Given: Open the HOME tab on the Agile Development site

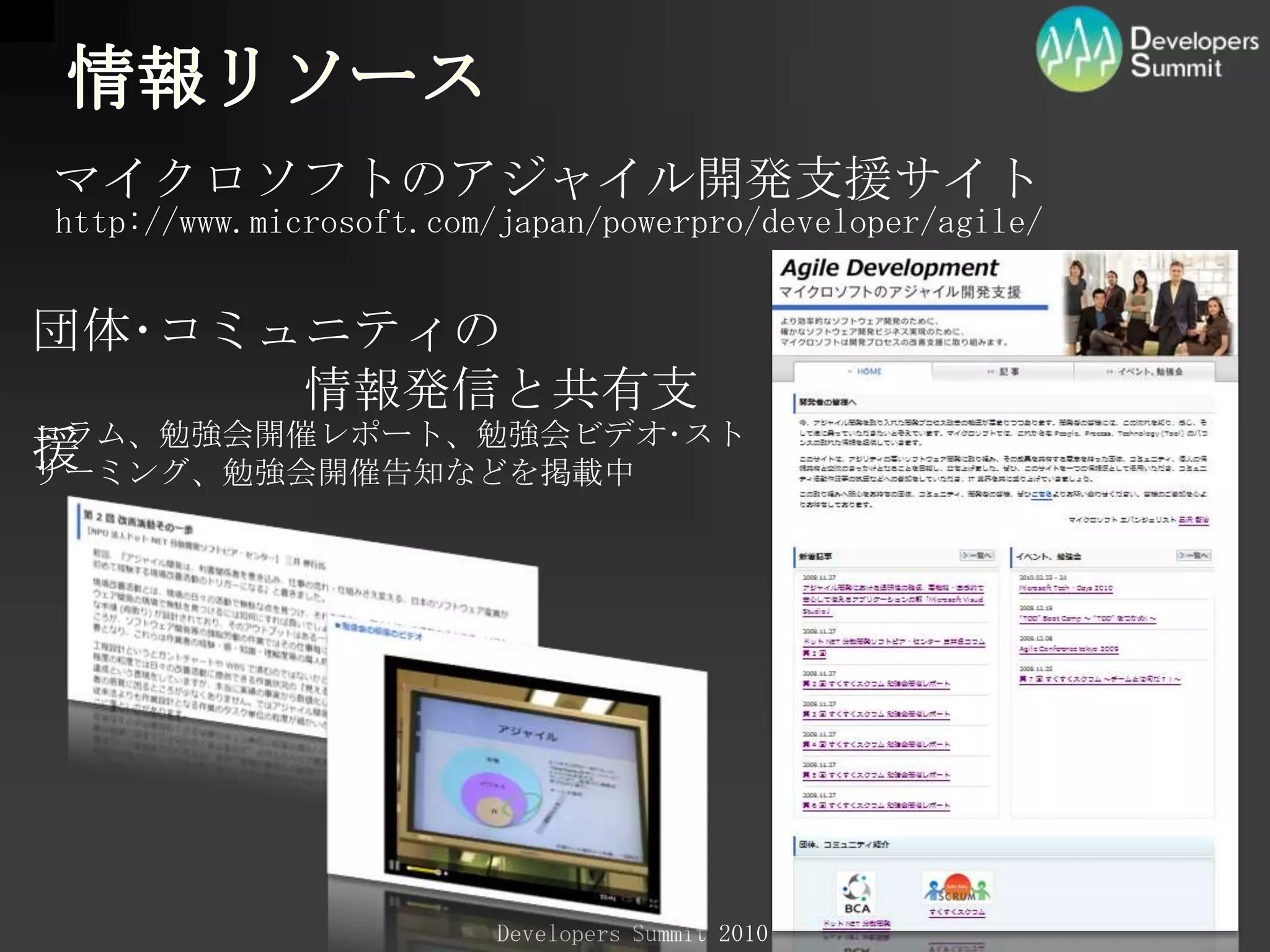Looking at the screenshot, I should (x=863, y=371).
